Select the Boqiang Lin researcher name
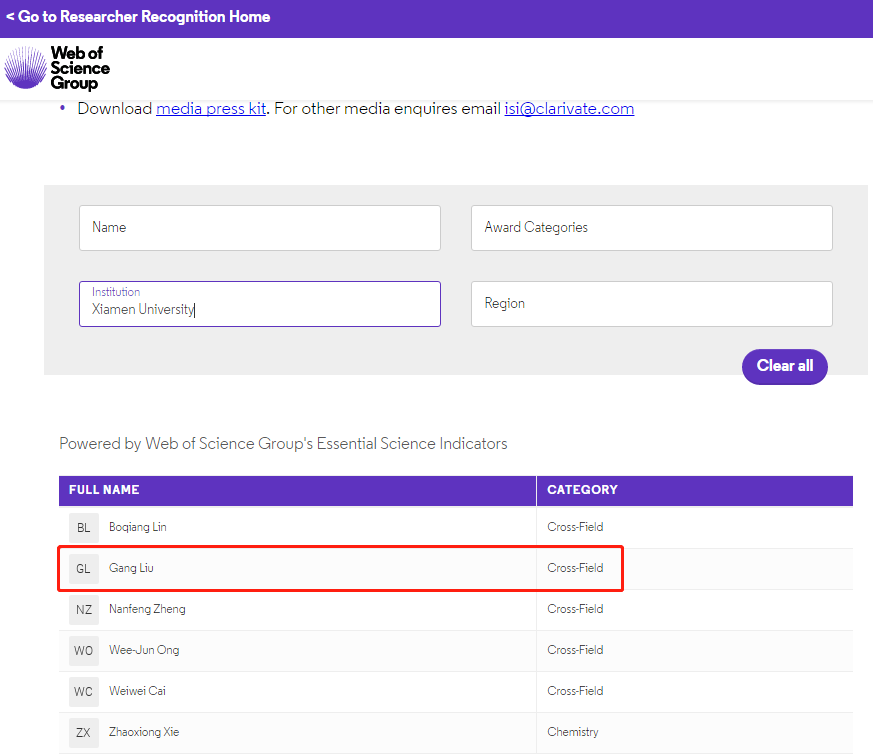This screenshot has height=756, width=873. 138,527
